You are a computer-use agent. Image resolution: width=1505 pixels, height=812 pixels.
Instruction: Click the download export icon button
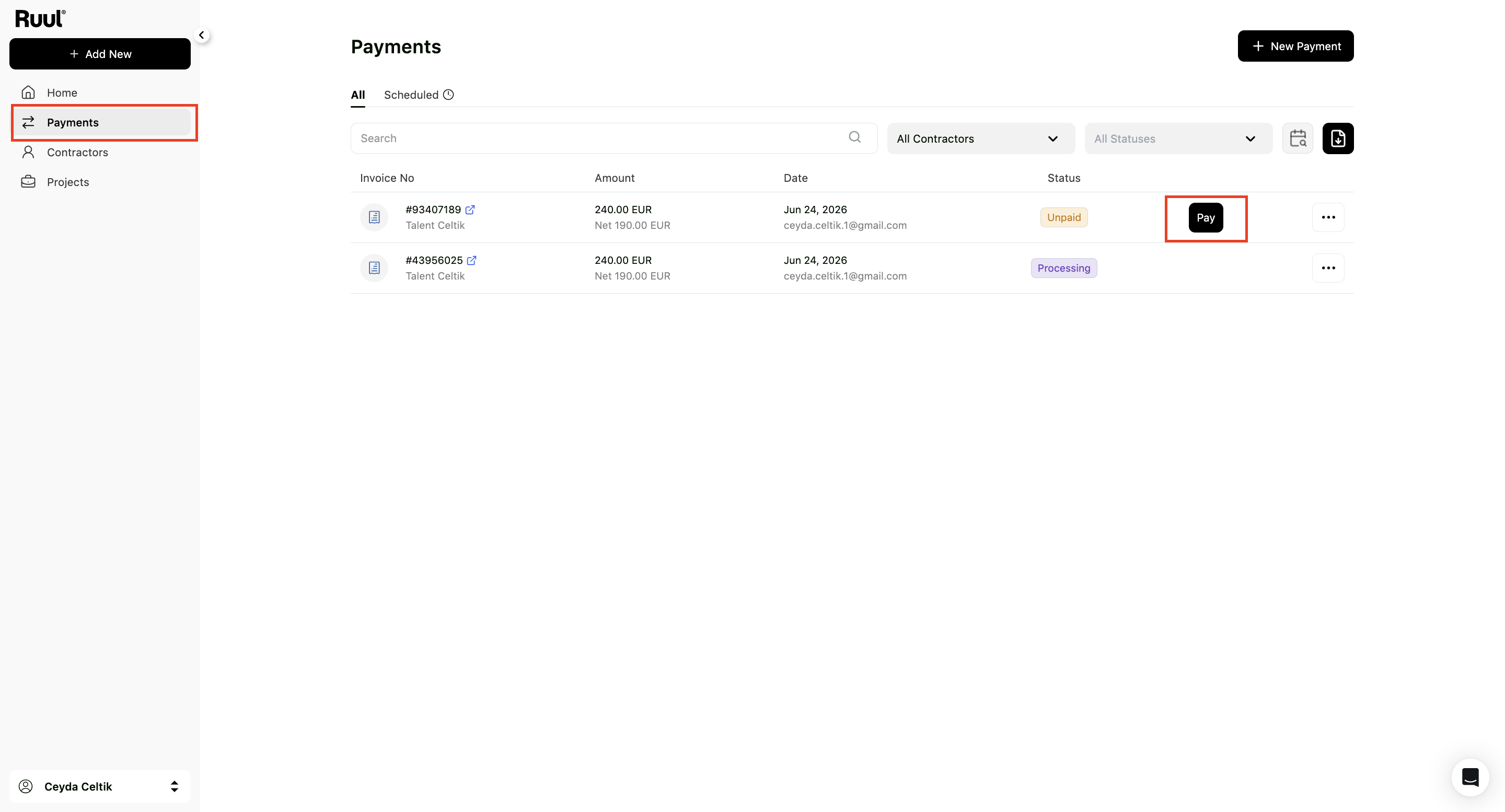click(x=1338, y=138)
